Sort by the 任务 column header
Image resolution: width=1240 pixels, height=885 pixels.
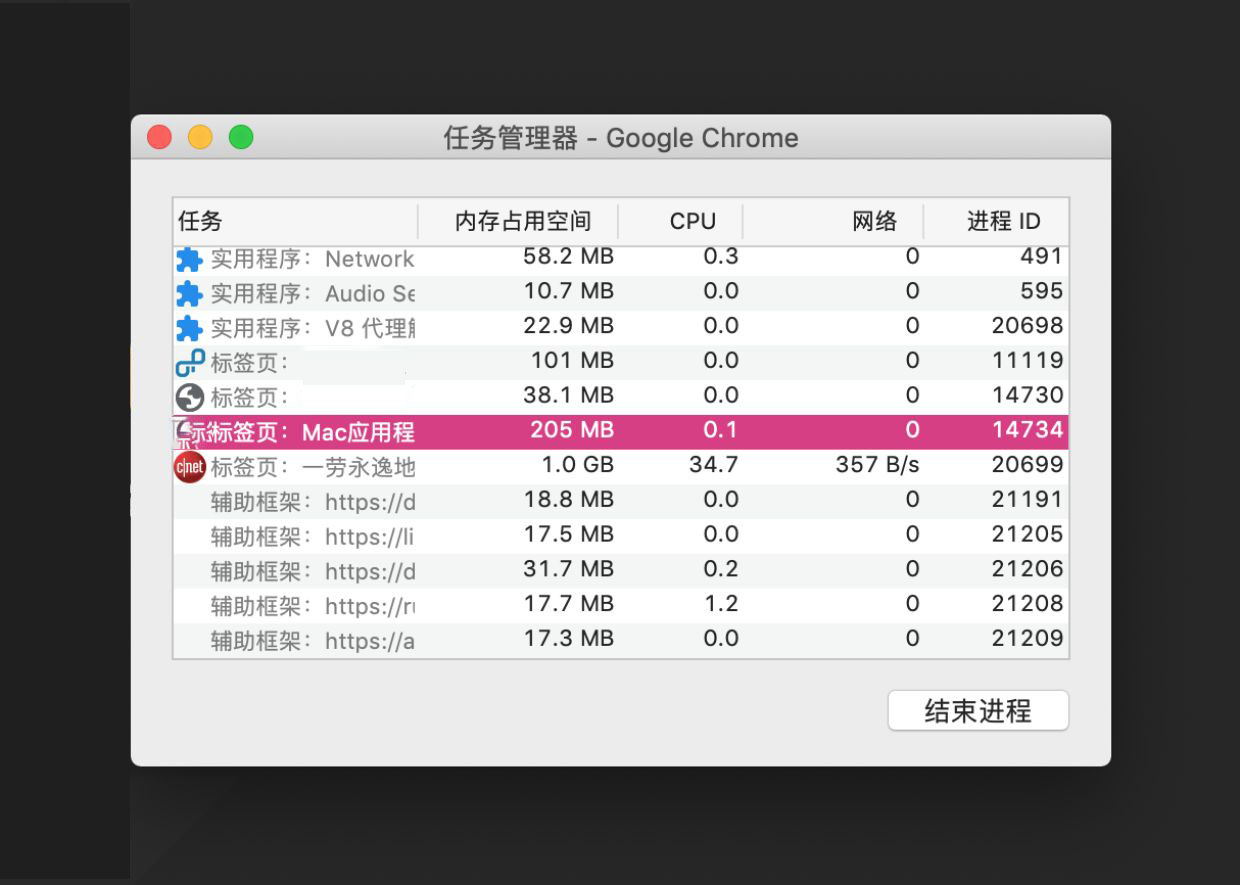point(295,221)
